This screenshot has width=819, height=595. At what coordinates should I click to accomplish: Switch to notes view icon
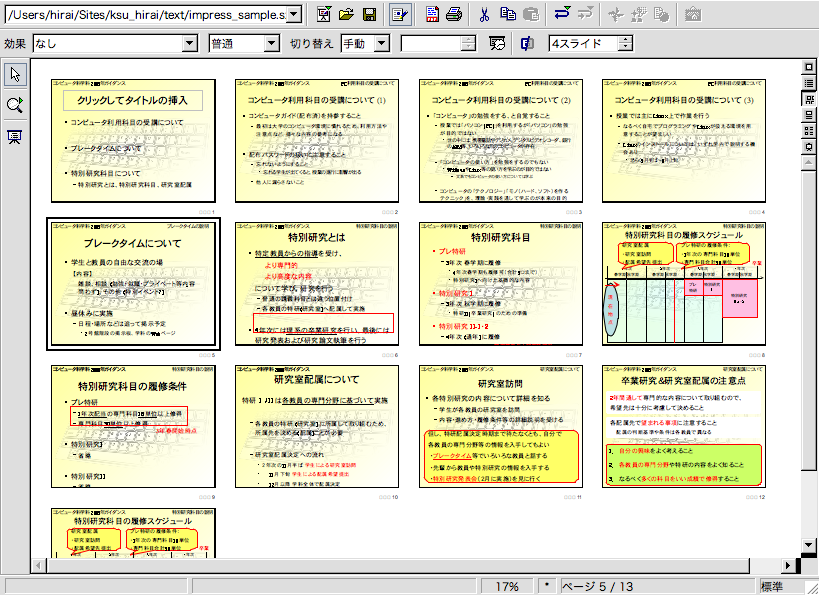coord(809,115)
